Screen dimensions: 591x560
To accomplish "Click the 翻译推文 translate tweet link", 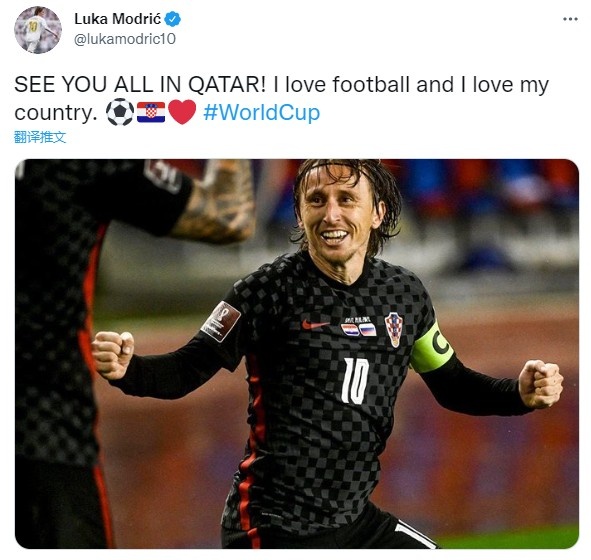I will click(x=40, y=137).
